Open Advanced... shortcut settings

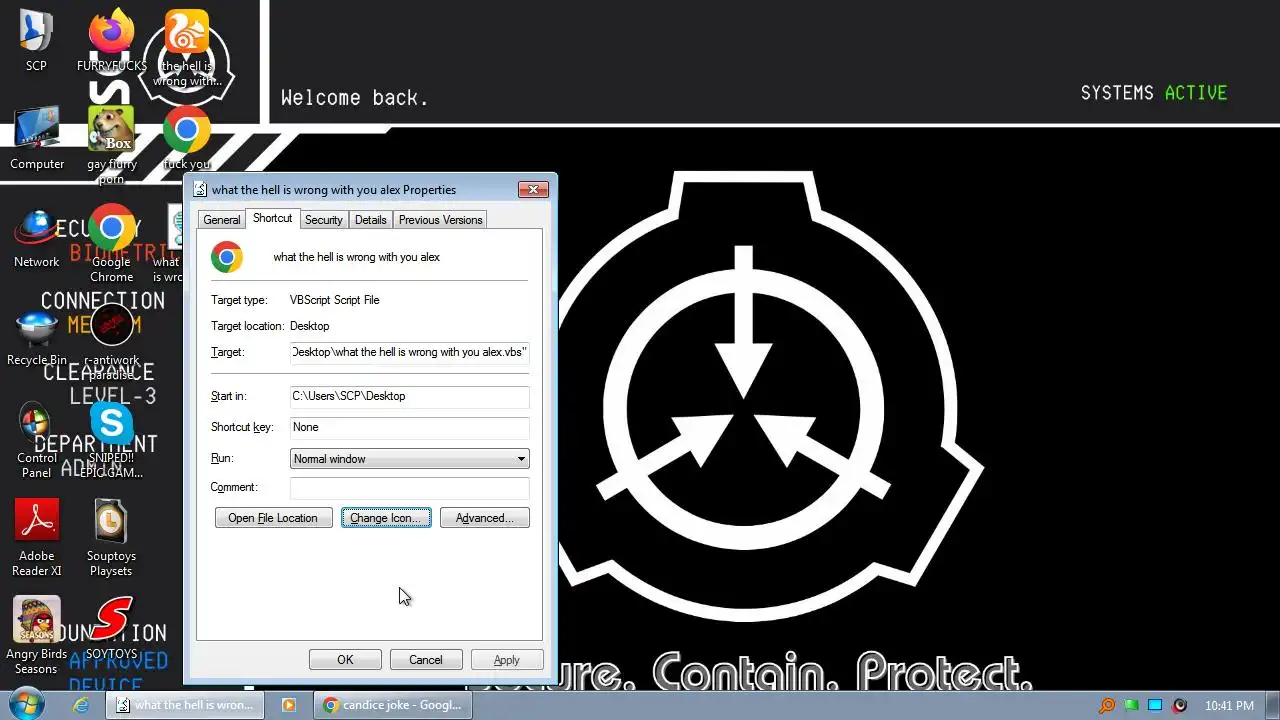(484, 518)
